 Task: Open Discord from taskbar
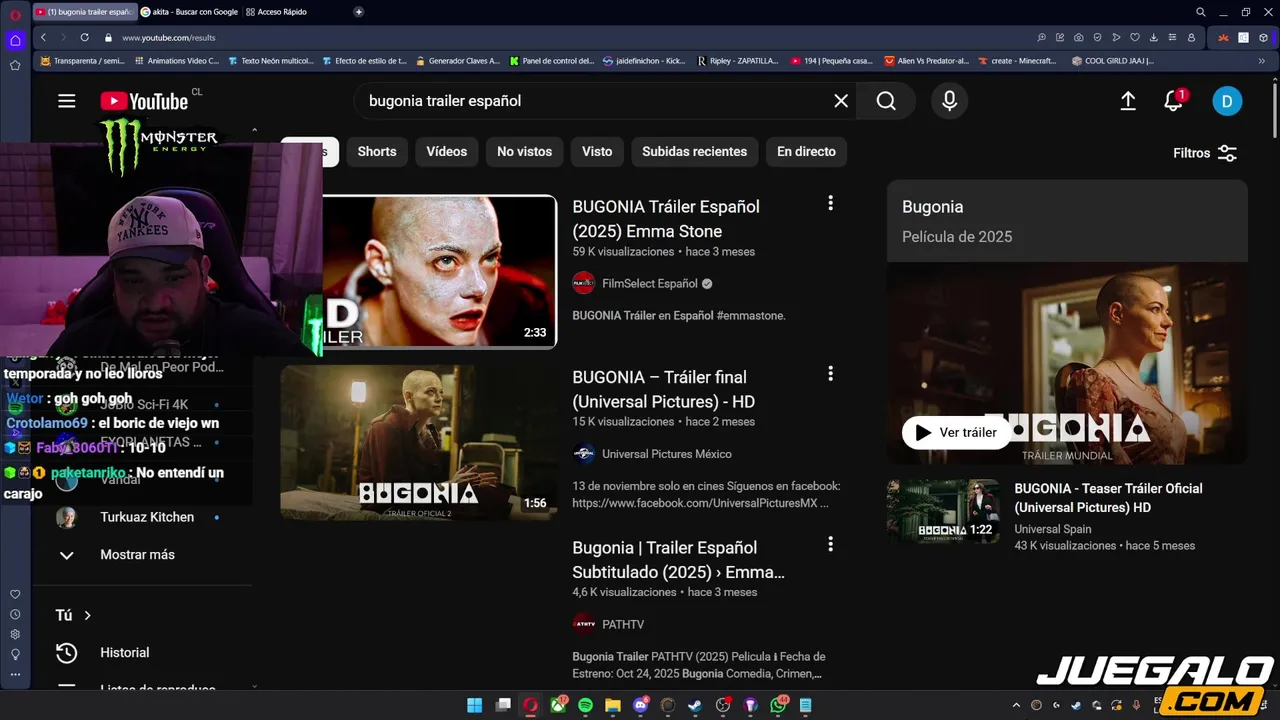641,705
